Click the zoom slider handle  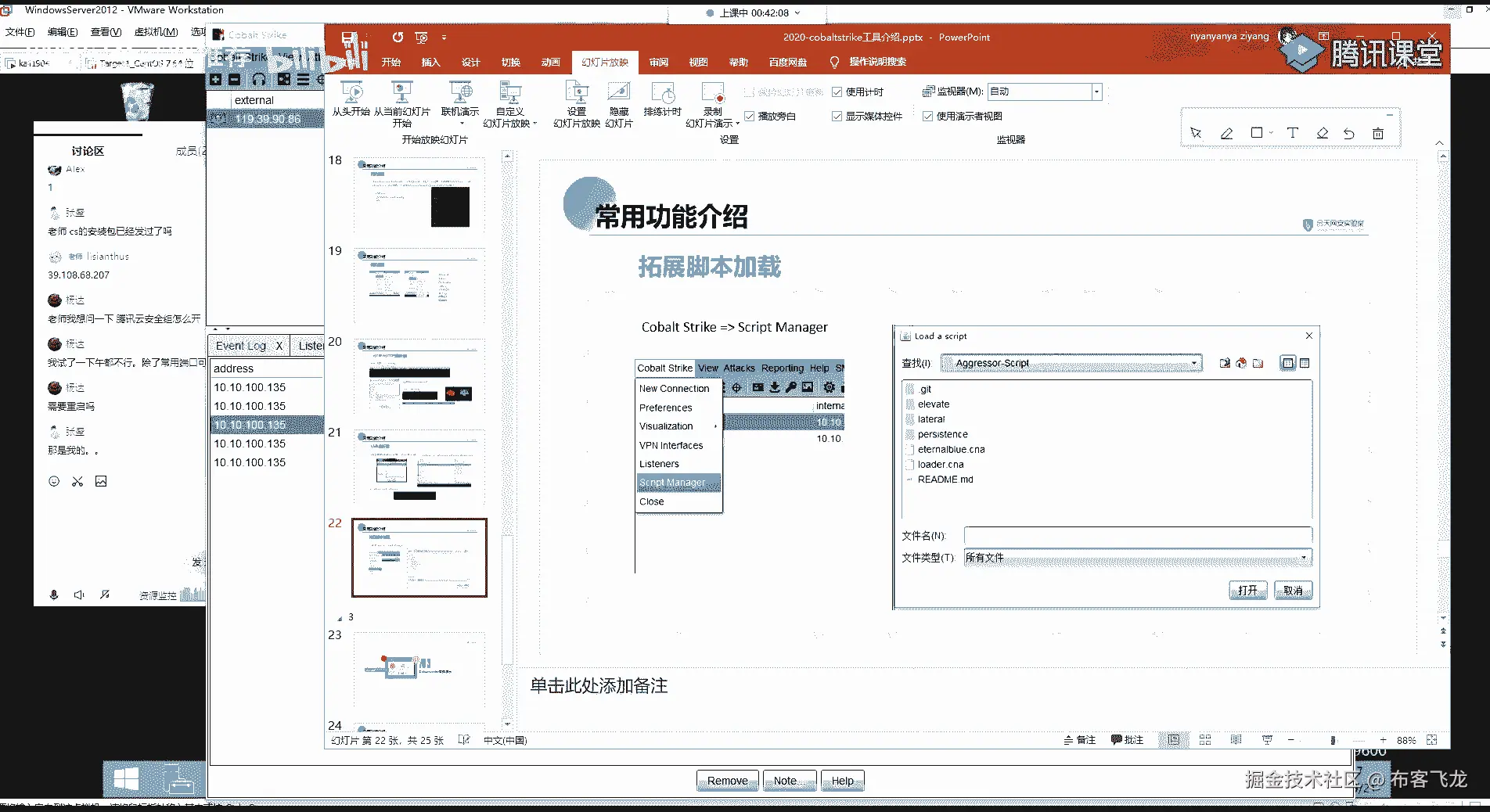pos(1333,740)
